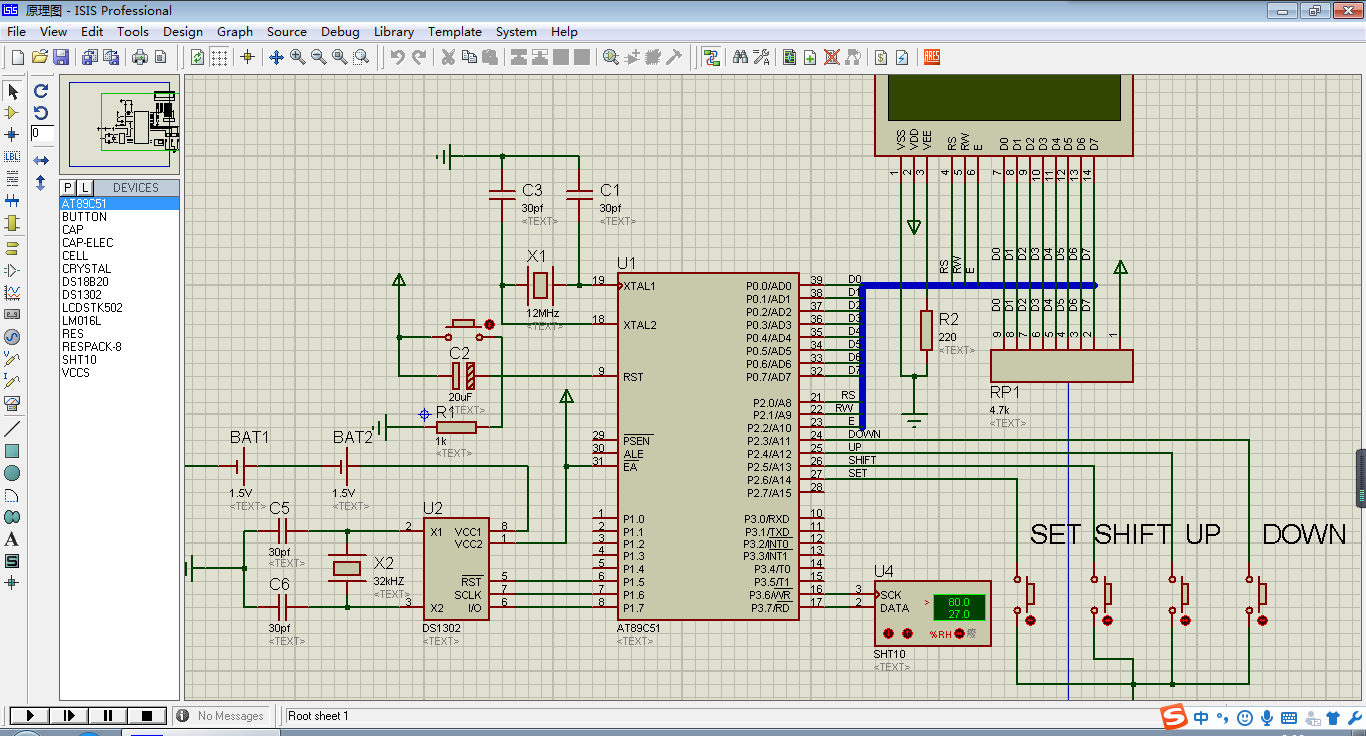Select the pan/center view tool
Screen dimensions: 1366x736
[277, 57]
